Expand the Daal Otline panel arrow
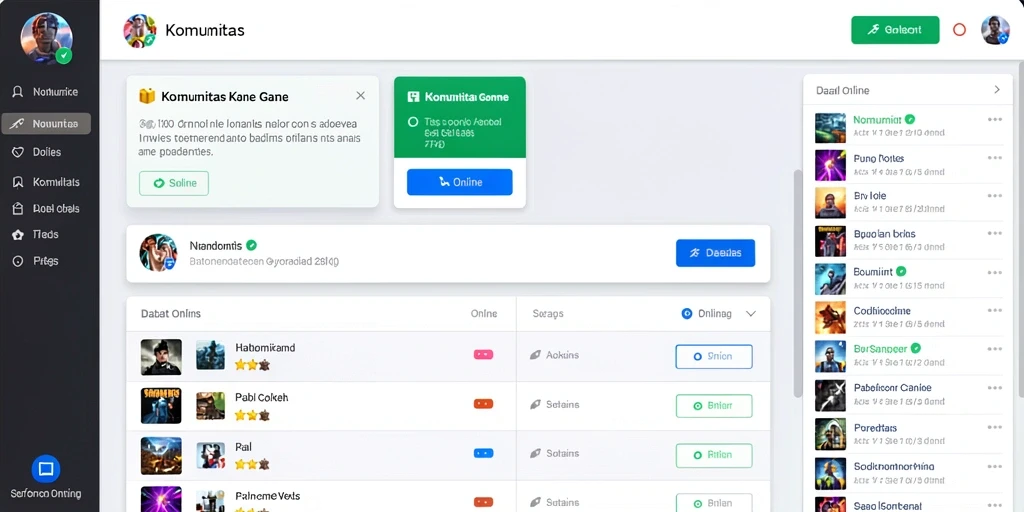The width and height of the screenshot is (1024, 512). click(997, 89)
